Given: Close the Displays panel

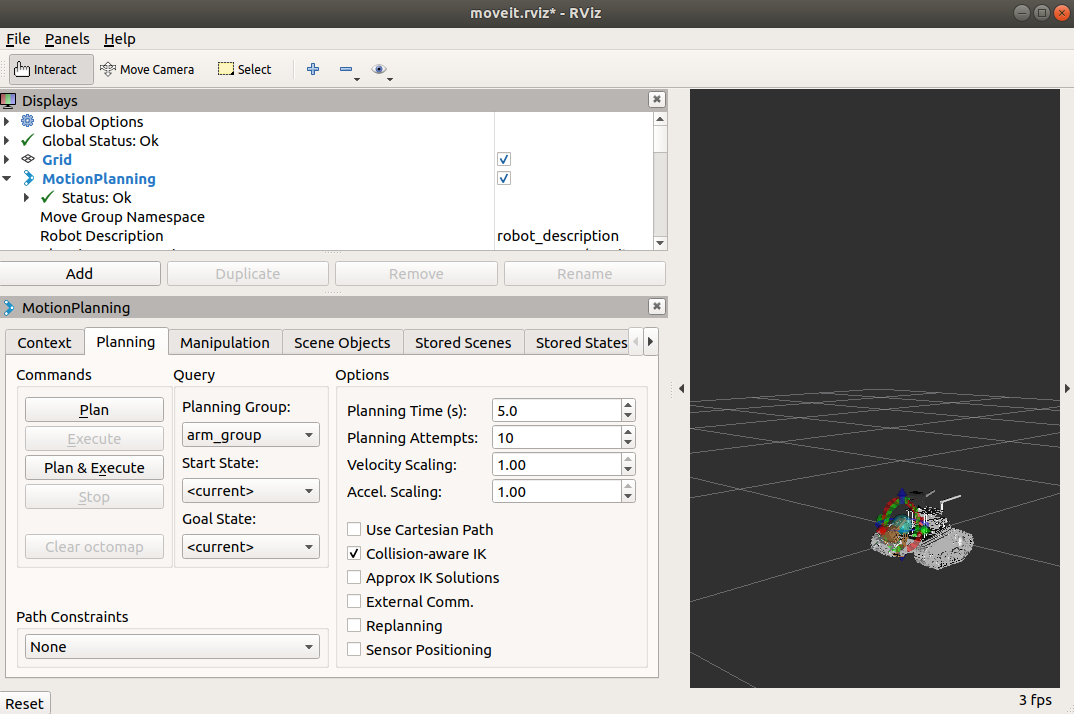Looking at the screenshot, I should 657,99.
